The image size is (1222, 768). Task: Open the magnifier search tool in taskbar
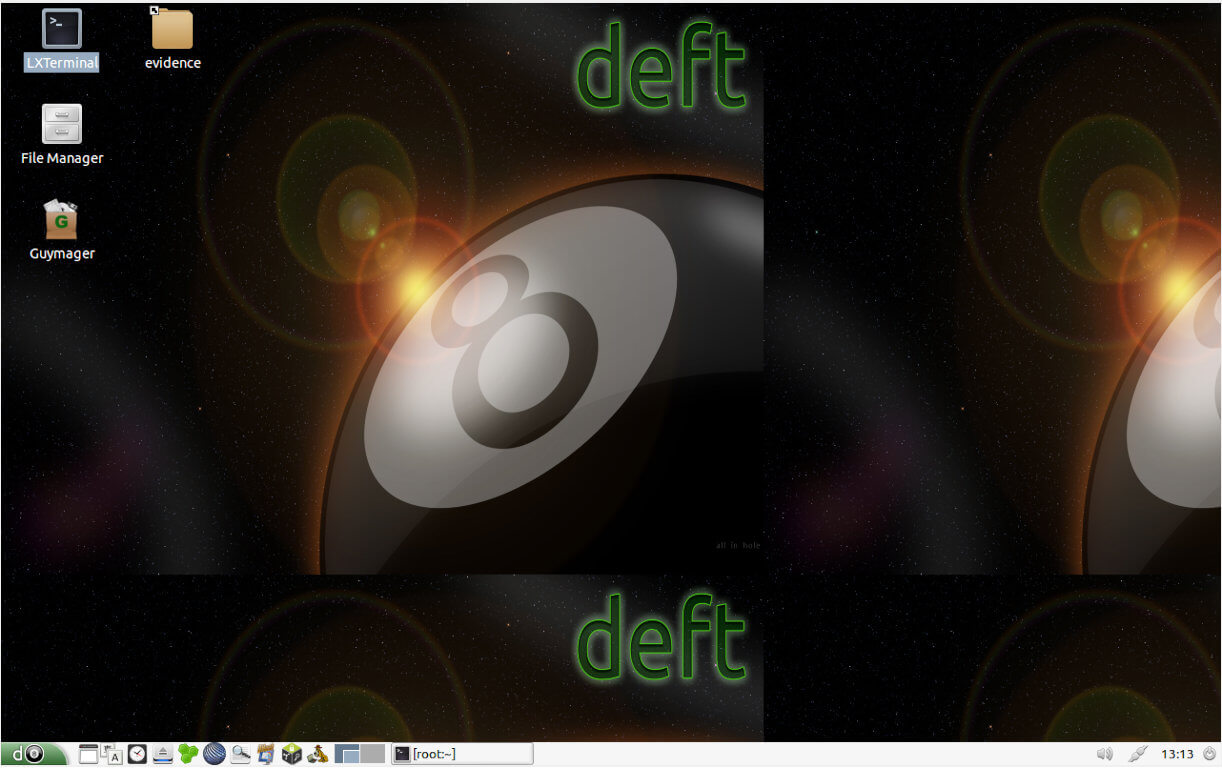pos(240,754)
